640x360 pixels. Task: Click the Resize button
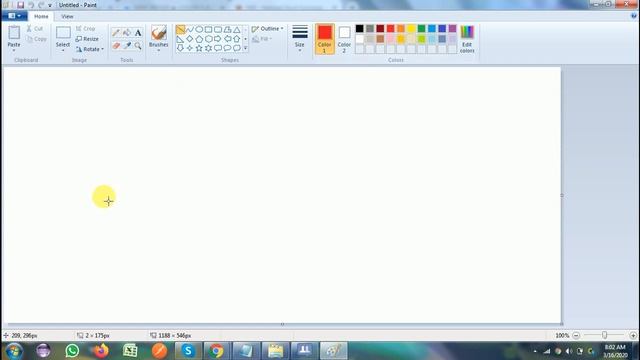click(87, 39)
